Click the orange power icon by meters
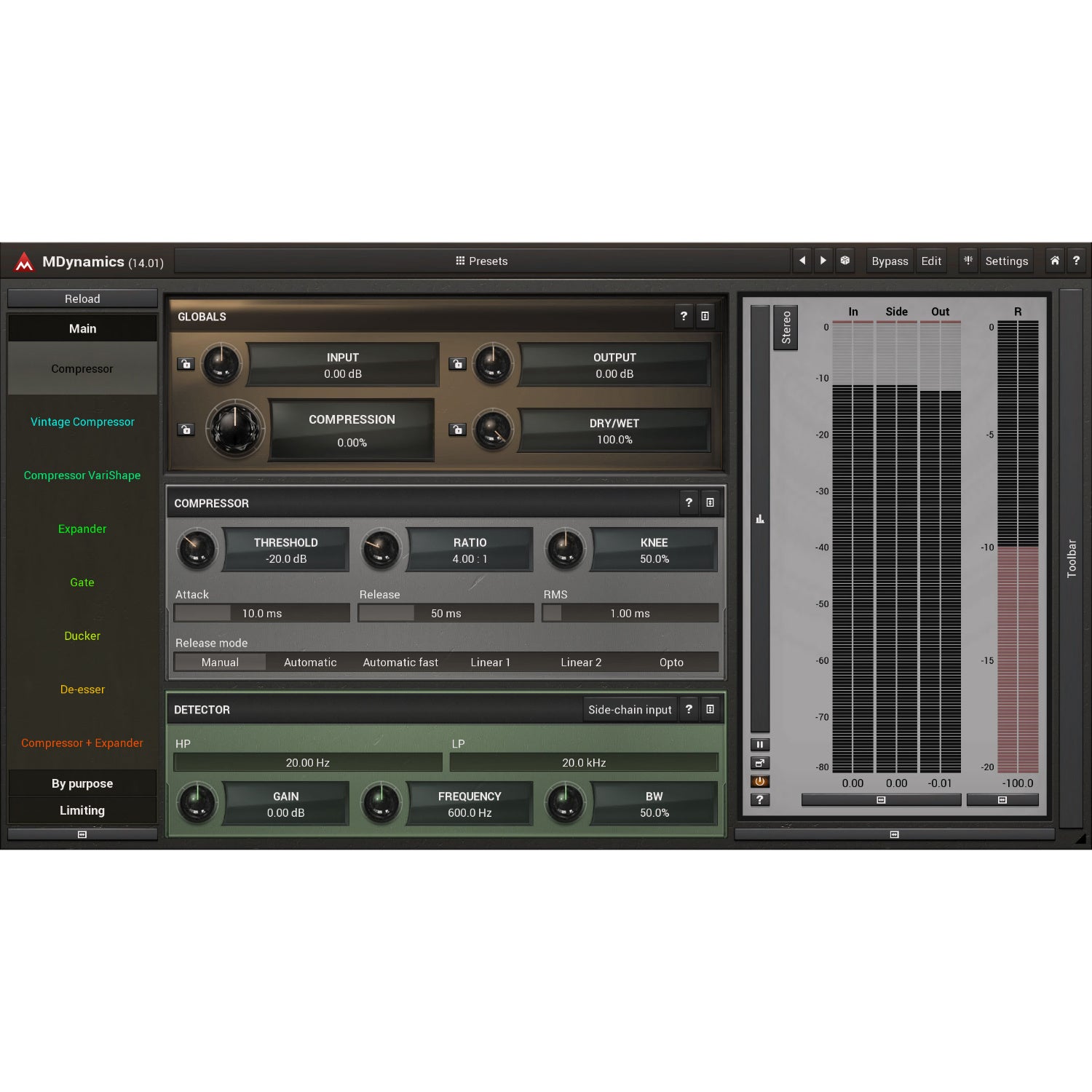The width and height of the screenshot is (1092, 1092). point(760,781)
